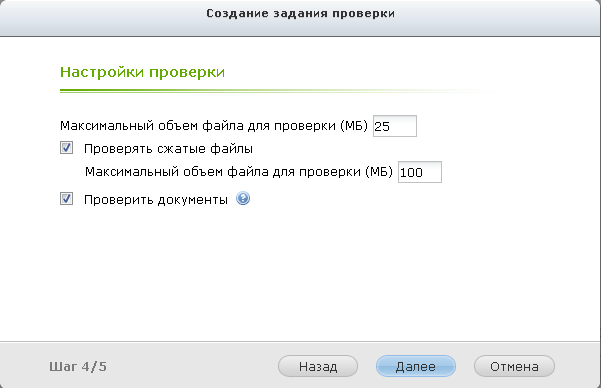Viewport: 601px width, 388px height.
Task: Click the Проверить документы label text
Action: [x=156, y=199]
